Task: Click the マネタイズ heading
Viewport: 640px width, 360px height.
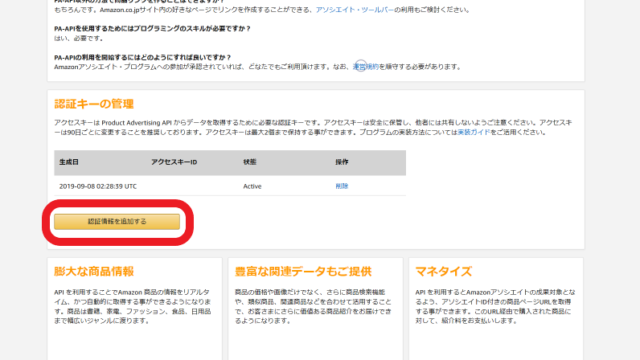Action: 444,271
